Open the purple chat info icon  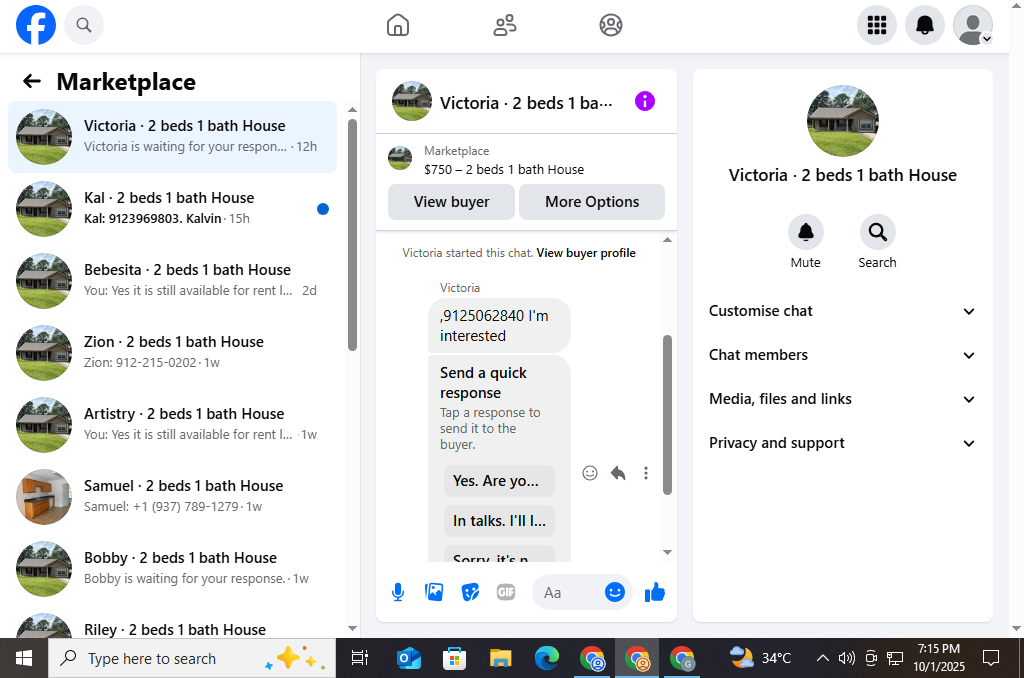coord(645,101)
